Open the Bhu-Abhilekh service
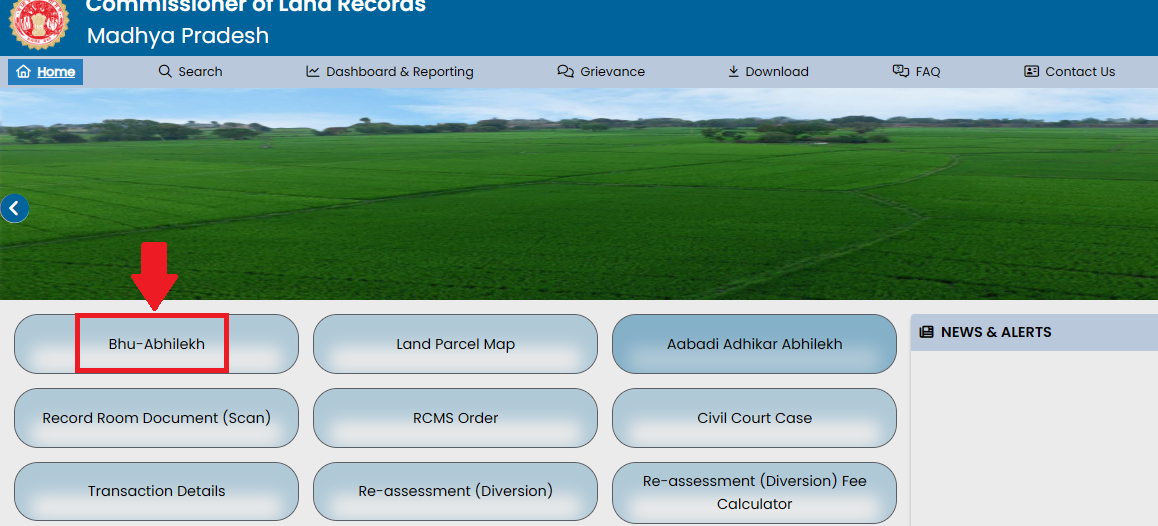Image resolution: width=1158 pixels, height=526 pixels. click(x=156, y=344)
